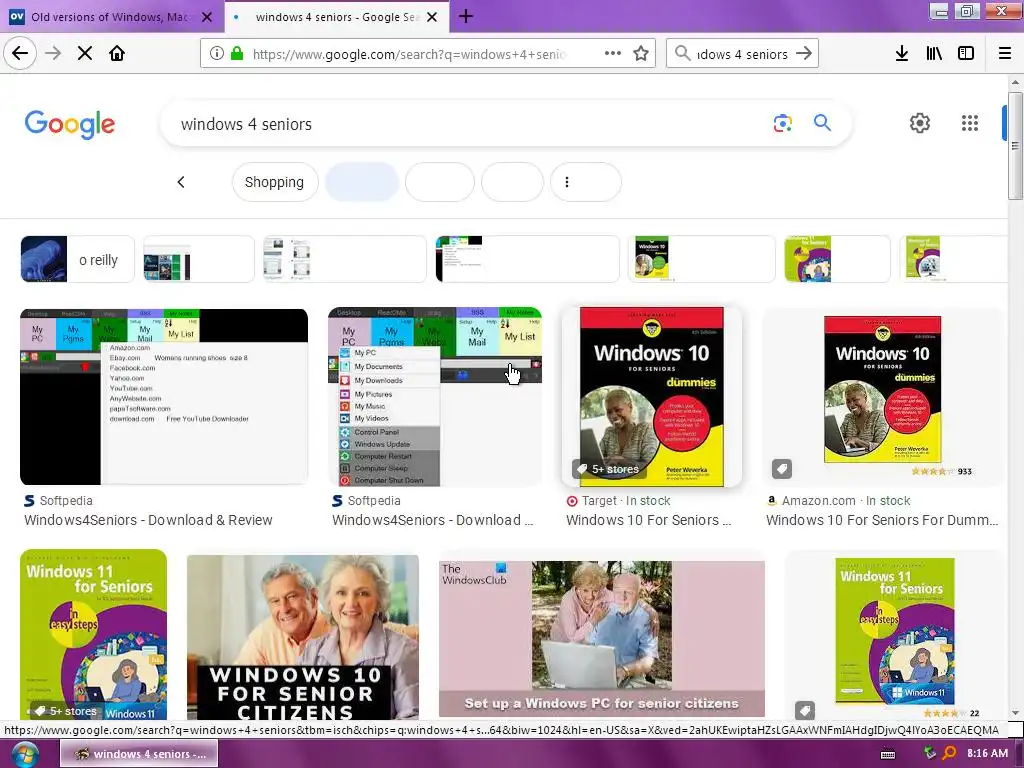Open Windows 11 for Seniors green book, bottom left

tap(93, 634)
